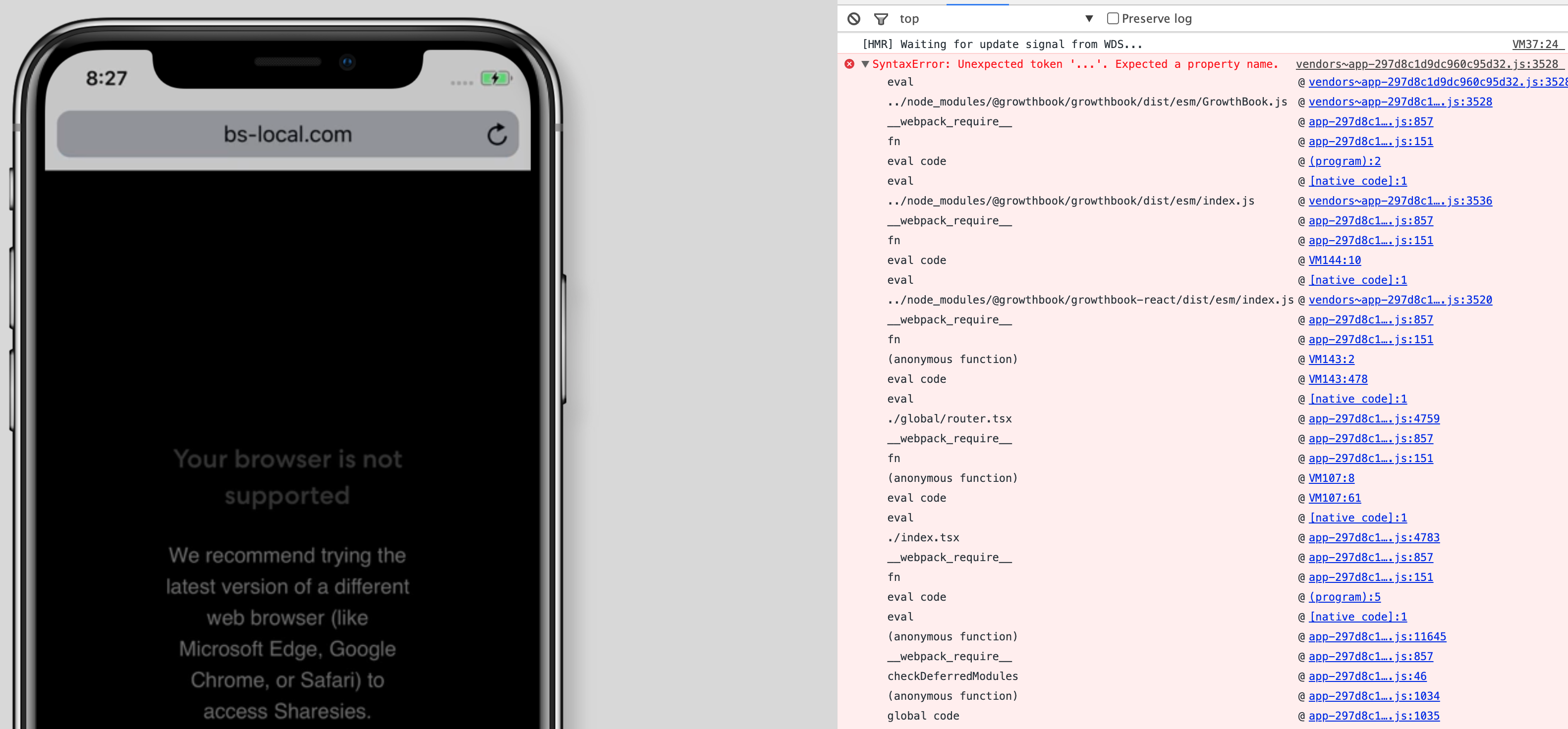Open the console filter
1568x729 pixels.
pyautogui.click(x=881, y=18)
